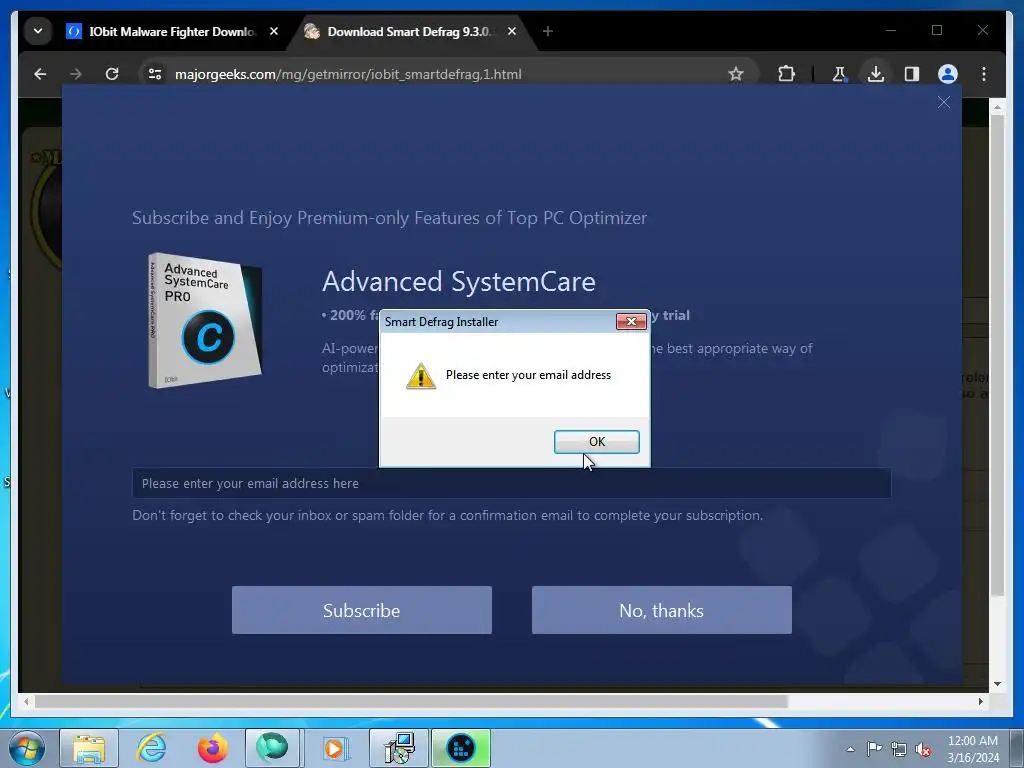Click the horizontal scrollbar thumb
Image resolution: width=1024 pixels, height=768 pixels.
click(x=411, y=701)
